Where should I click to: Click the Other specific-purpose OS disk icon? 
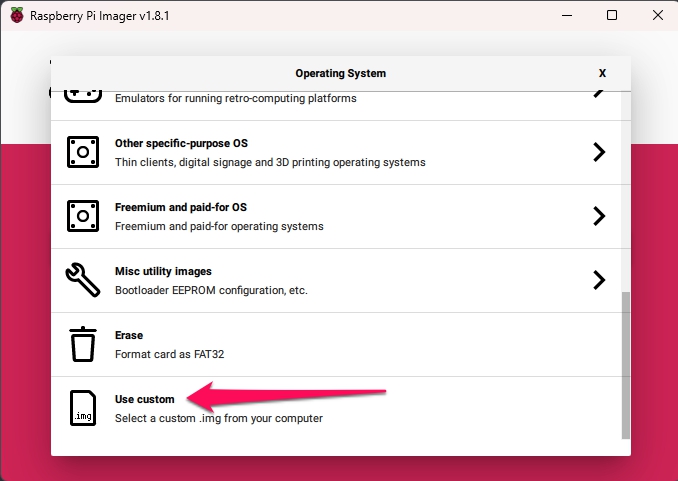[x=83, y=152]
